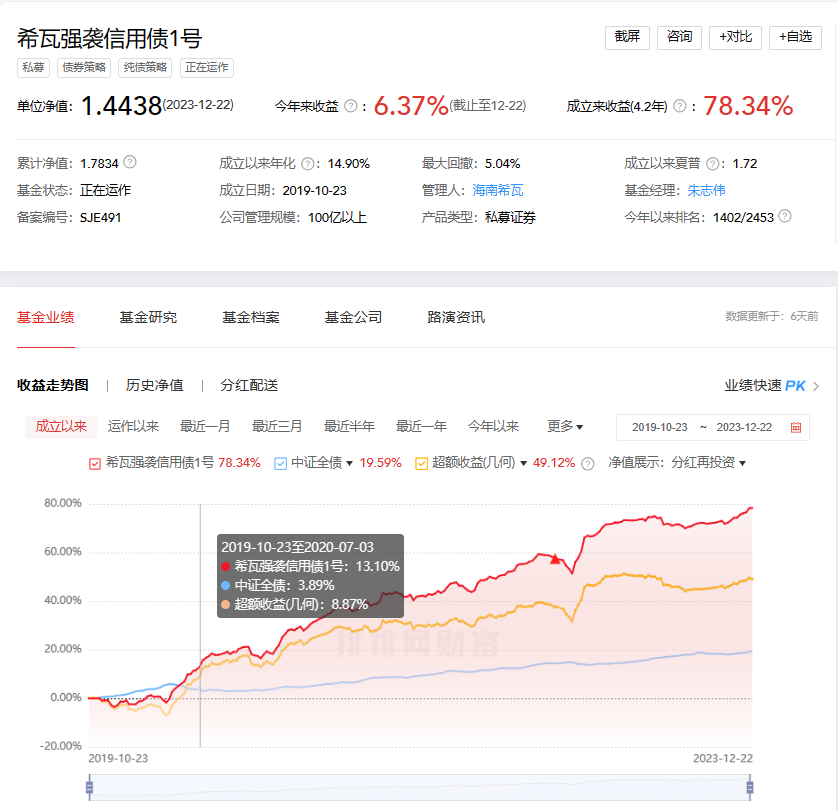Click the 截屏 button

click(627, 37)
